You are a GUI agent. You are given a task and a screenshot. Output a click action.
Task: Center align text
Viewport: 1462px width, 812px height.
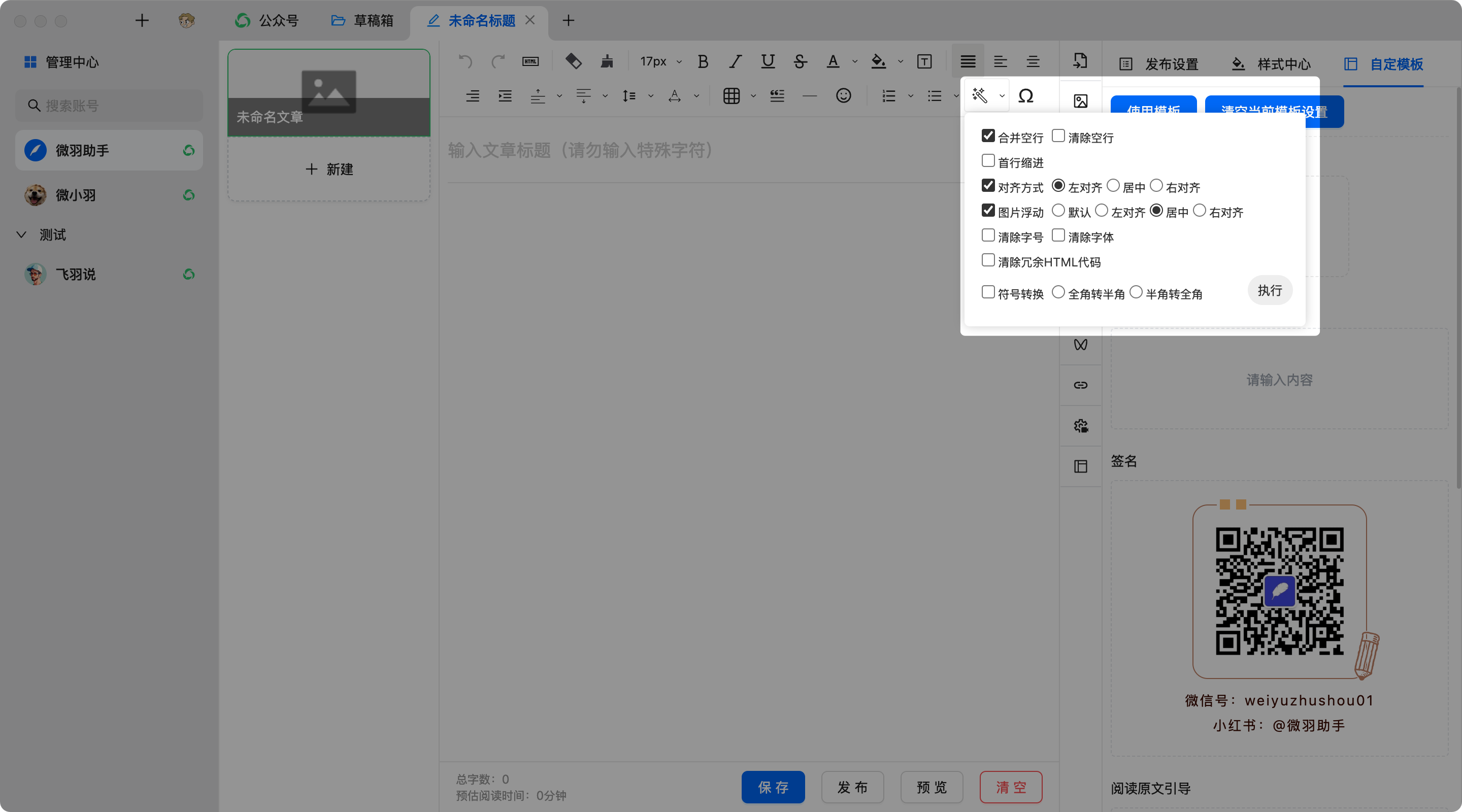click(x=1033, y=61)
